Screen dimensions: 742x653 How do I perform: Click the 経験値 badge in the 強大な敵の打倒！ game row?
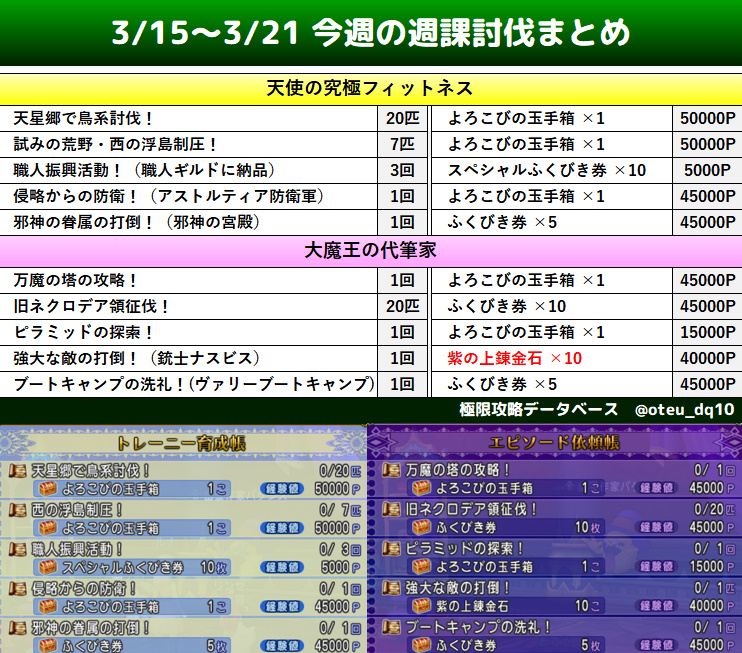654,606
